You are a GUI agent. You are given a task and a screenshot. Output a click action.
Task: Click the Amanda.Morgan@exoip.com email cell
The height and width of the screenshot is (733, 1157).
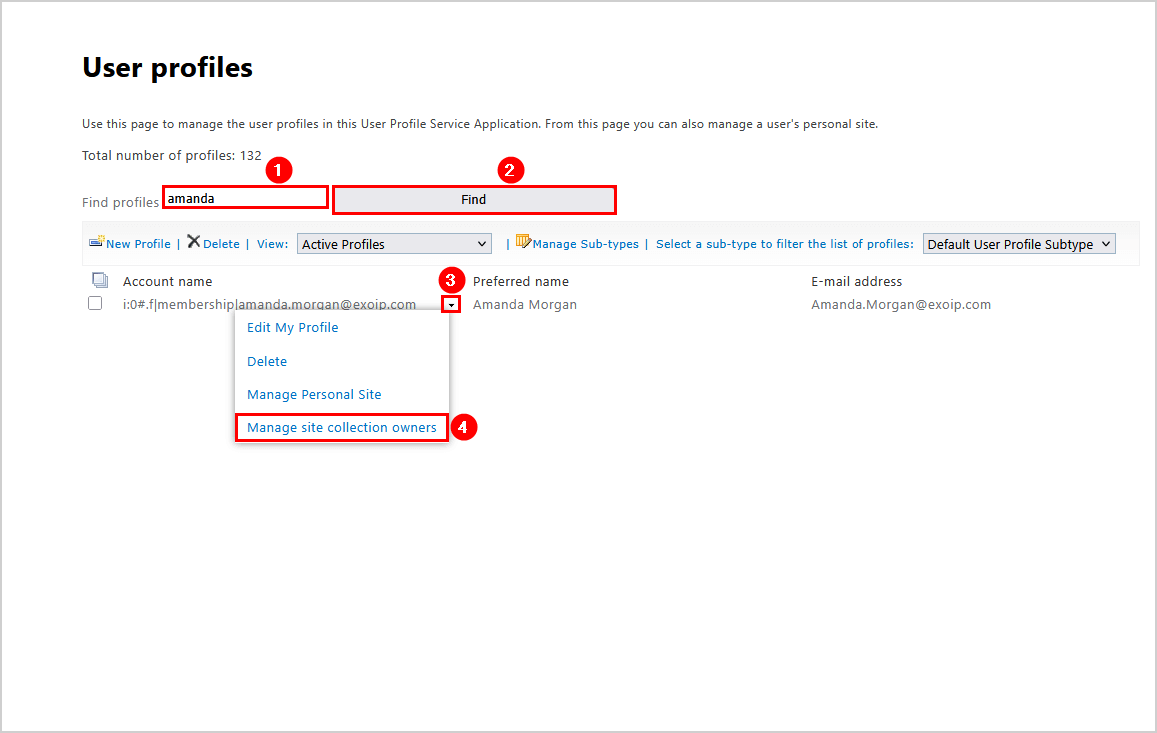click(901, 305)
